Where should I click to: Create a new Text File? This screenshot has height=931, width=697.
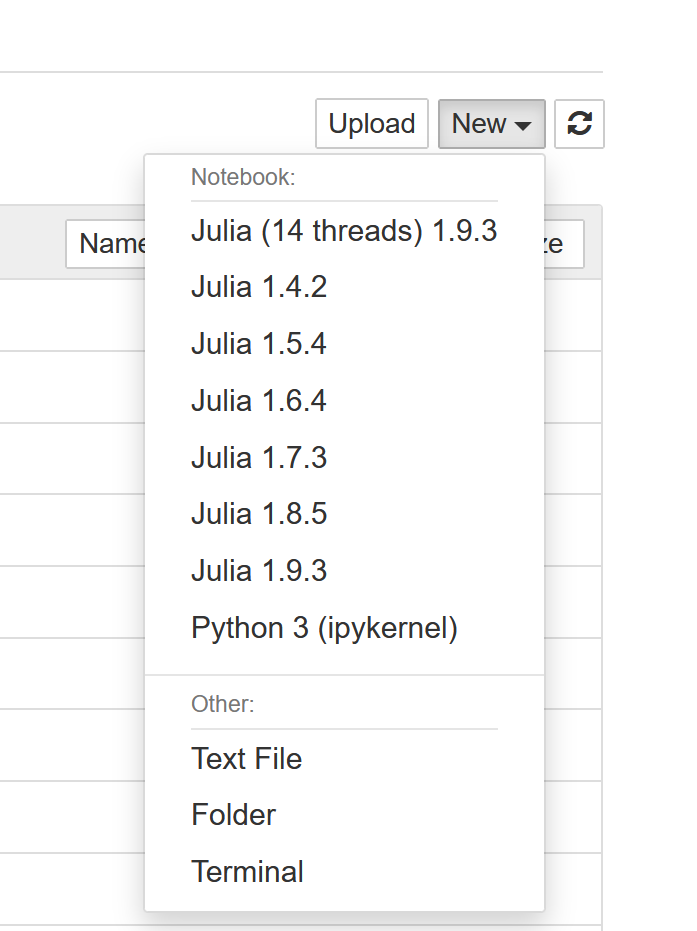[246, 759]
